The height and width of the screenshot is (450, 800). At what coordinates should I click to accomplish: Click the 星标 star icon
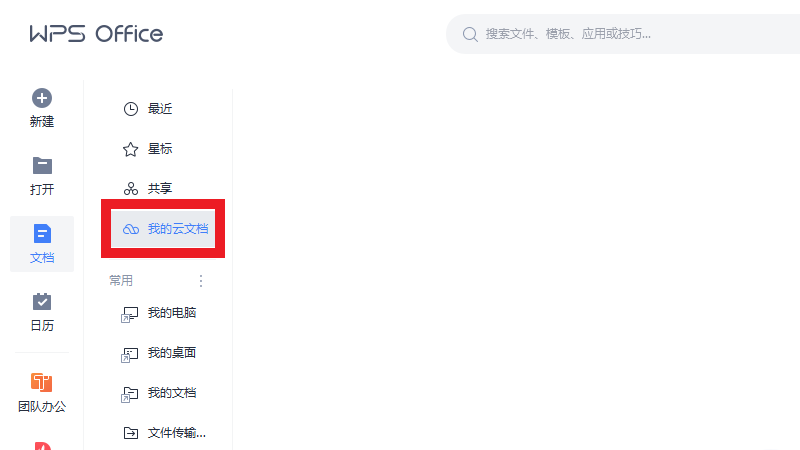(131, 149)
